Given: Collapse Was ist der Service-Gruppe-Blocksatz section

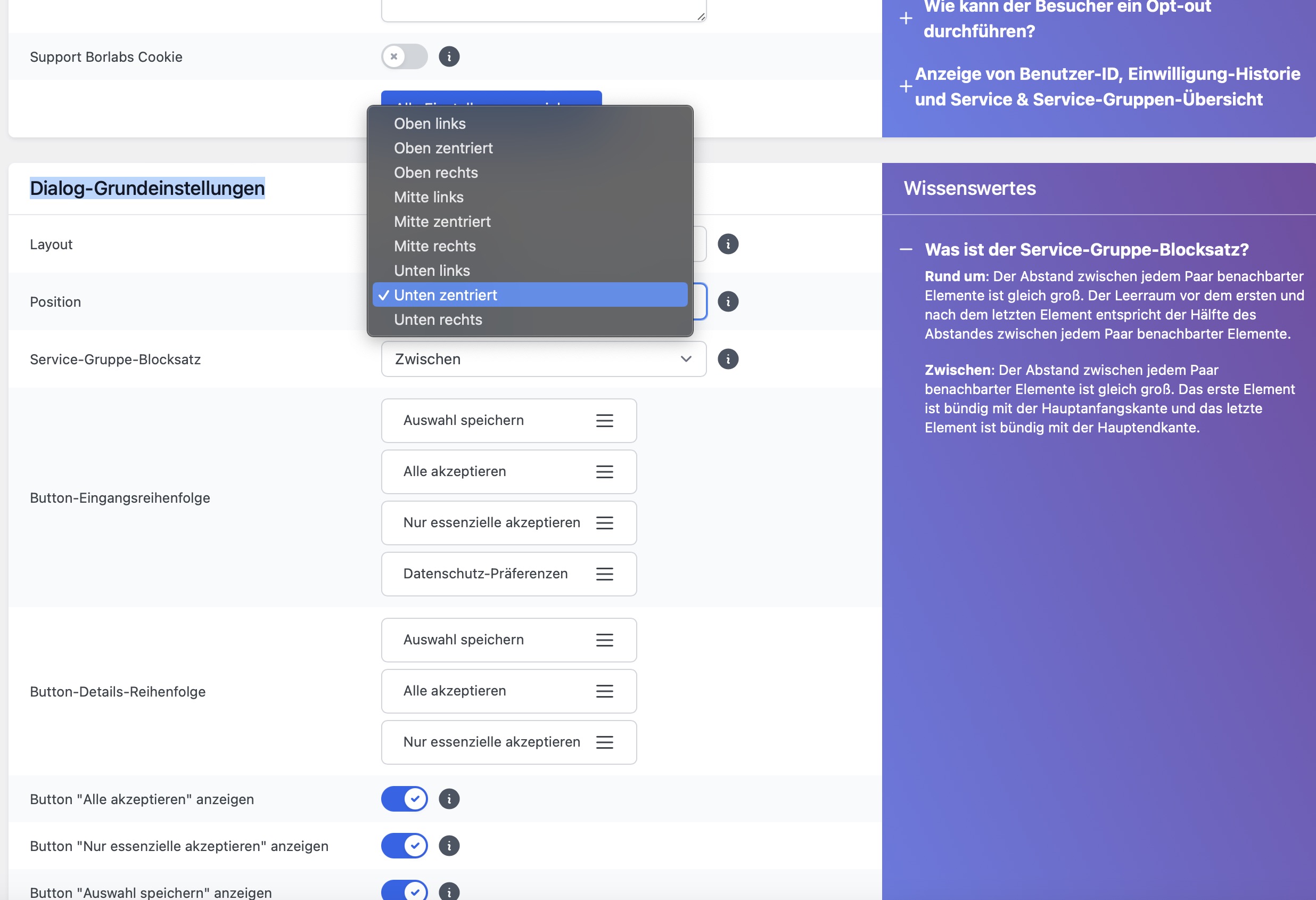Looking at the screenshot, I should pyautogui.click(x=907, y=248).
